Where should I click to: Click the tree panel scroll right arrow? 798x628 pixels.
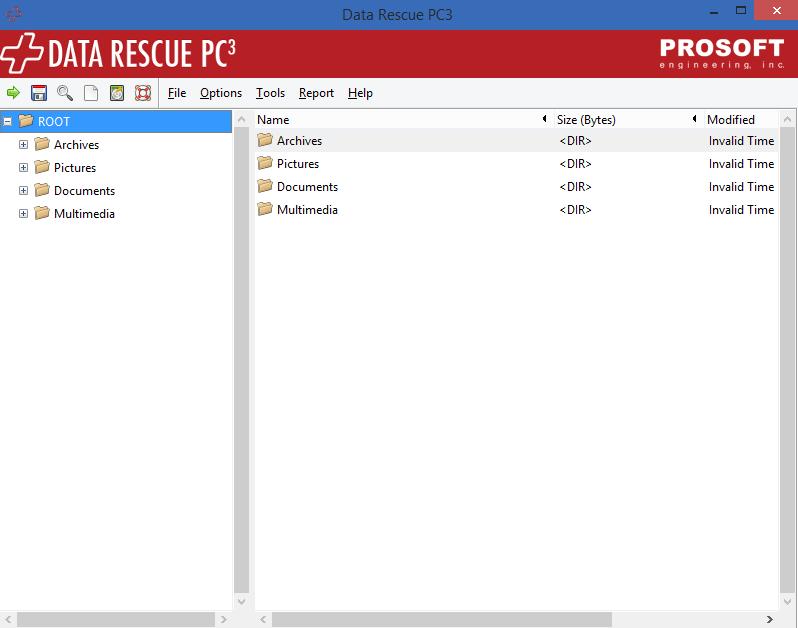(223, 619)
